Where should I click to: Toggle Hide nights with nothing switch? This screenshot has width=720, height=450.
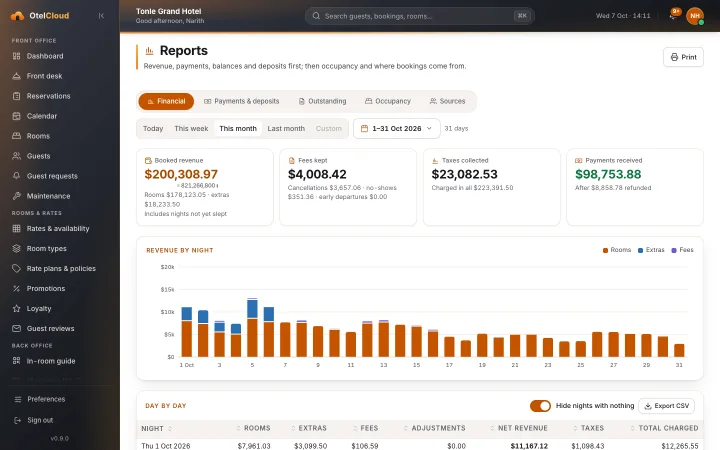pyautogui.click(x=540, y=406)
